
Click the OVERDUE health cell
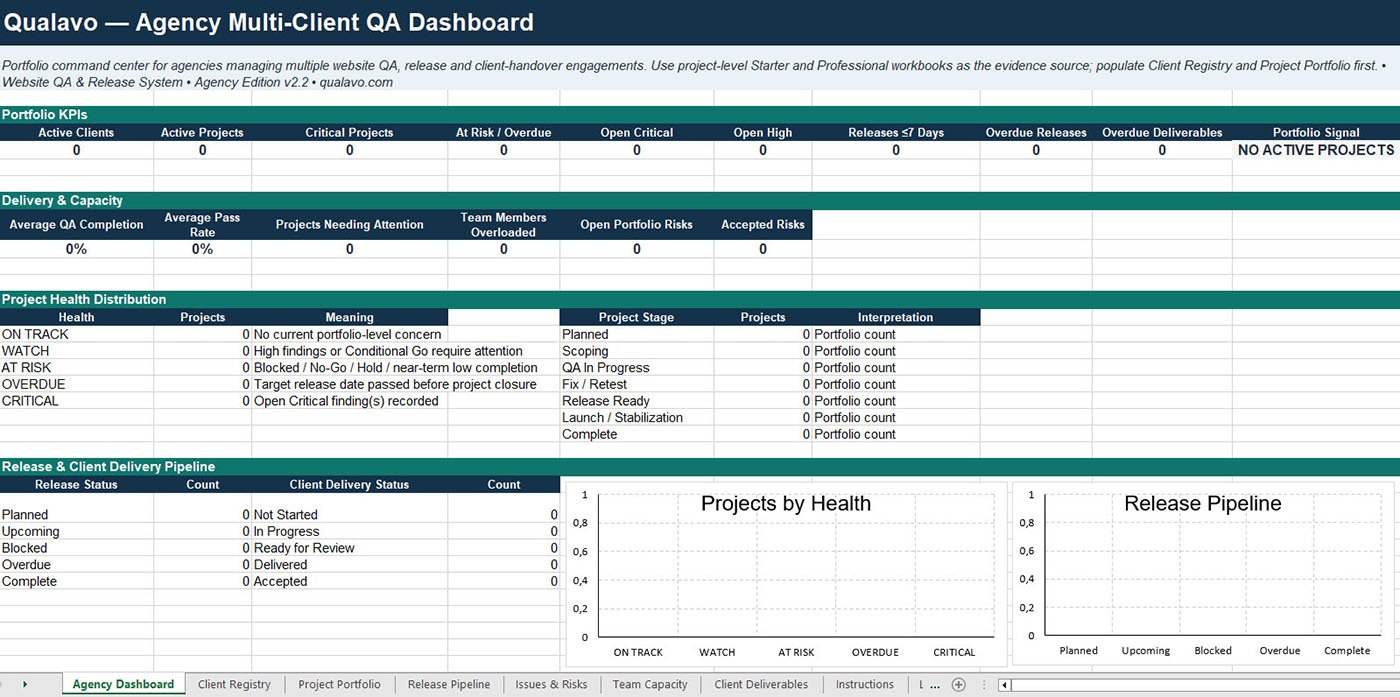coord(76,384)
